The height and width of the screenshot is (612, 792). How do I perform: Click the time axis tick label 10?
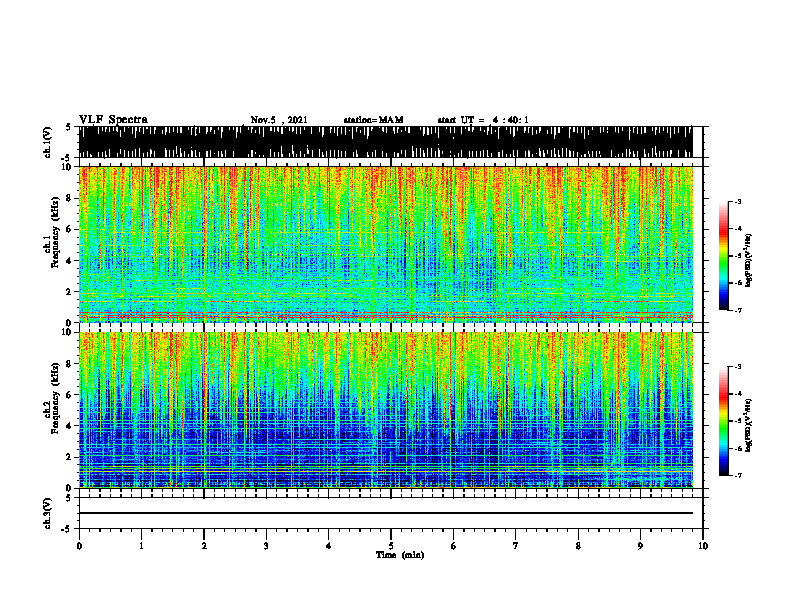[703, 546]
